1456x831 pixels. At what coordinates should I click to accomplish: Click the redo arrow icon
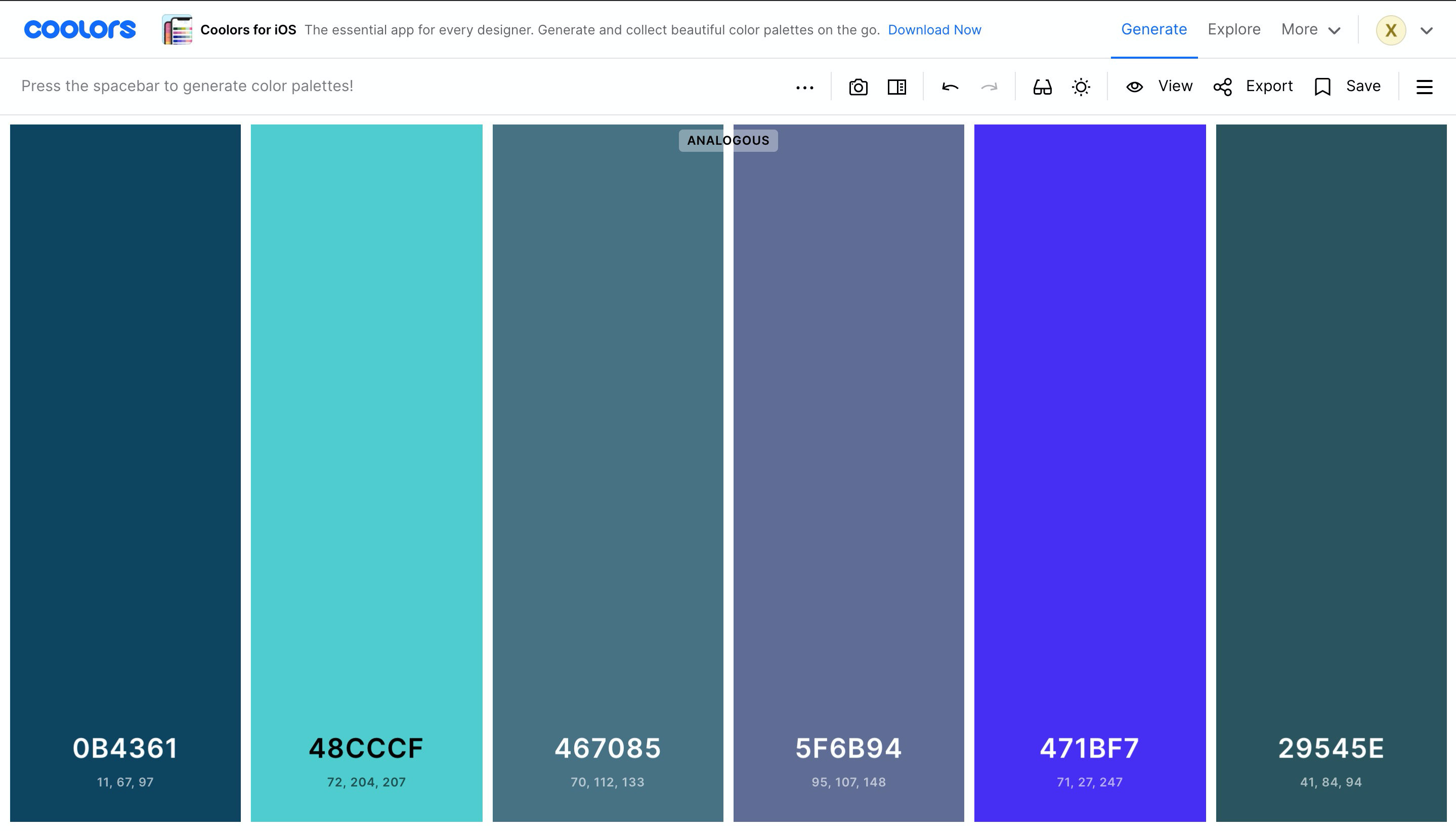click(989, 87)
